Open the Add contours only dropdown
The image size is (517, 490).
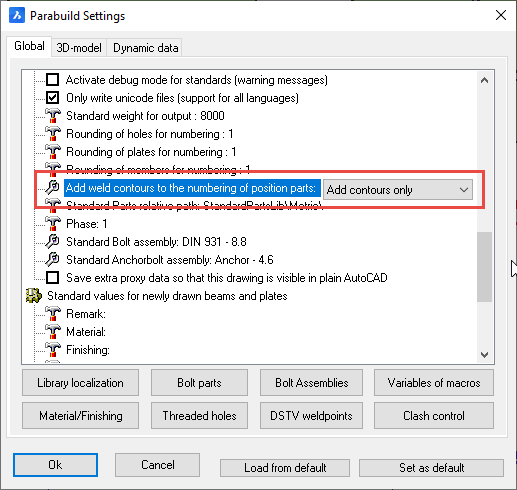[x=398, y=190]
